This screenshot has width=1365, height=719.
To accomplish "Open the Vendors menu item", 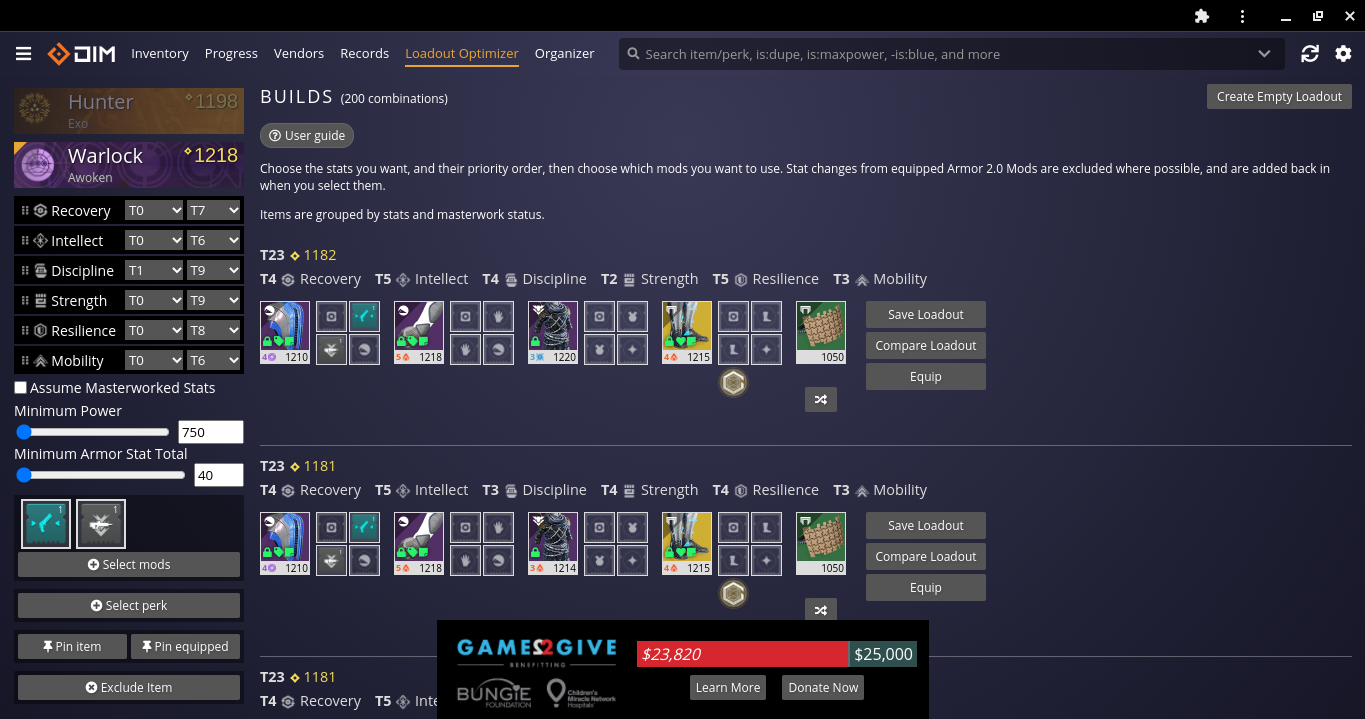I will coord(298,54).
